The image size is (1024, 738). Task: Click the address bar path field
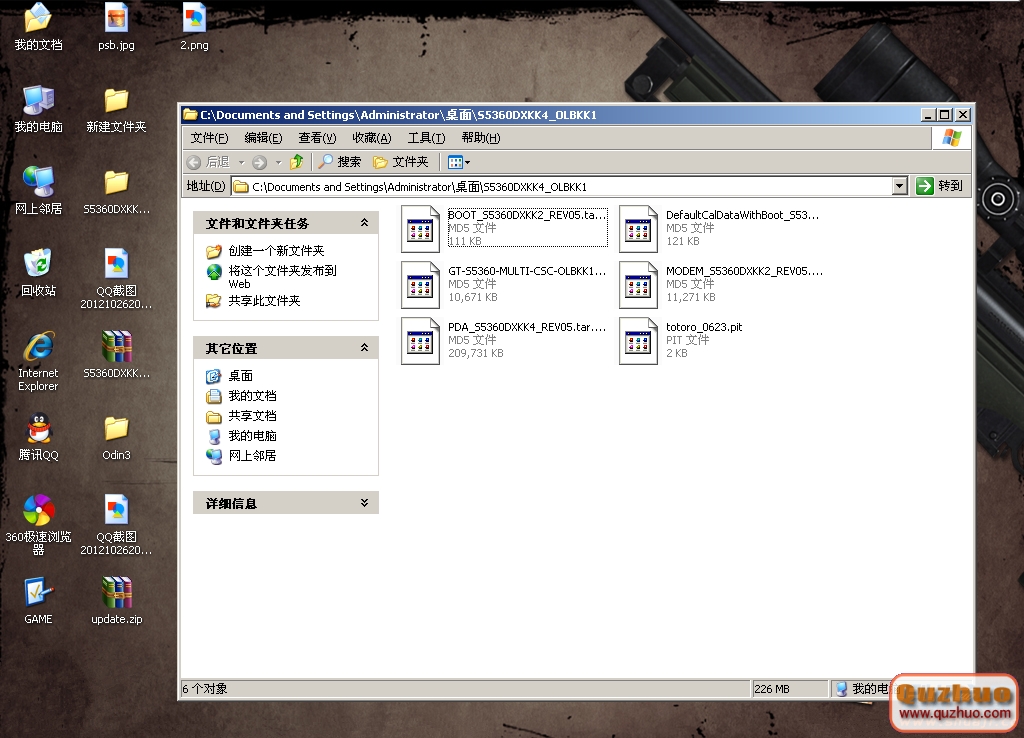(560, 186)
